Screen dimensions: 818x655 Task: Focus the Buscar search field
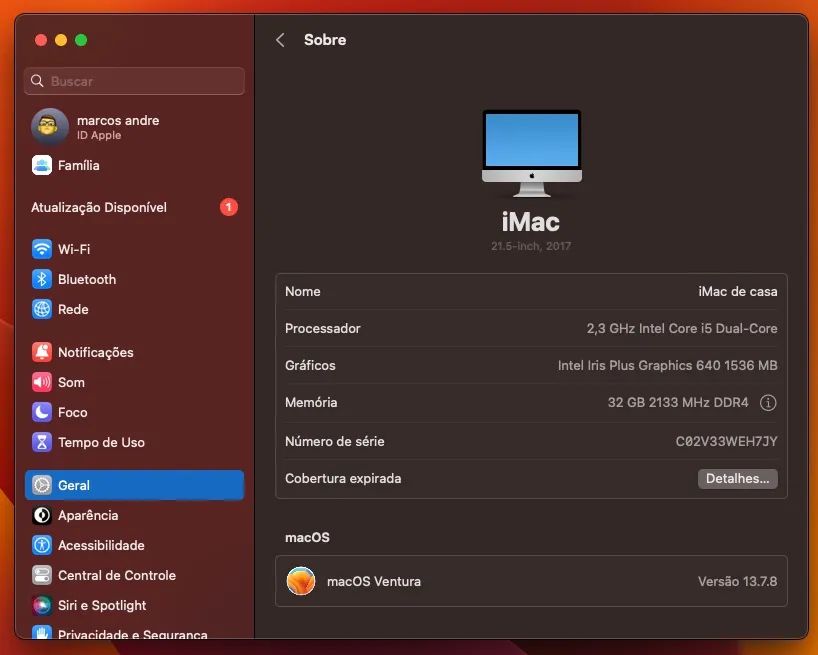(134, 81)
